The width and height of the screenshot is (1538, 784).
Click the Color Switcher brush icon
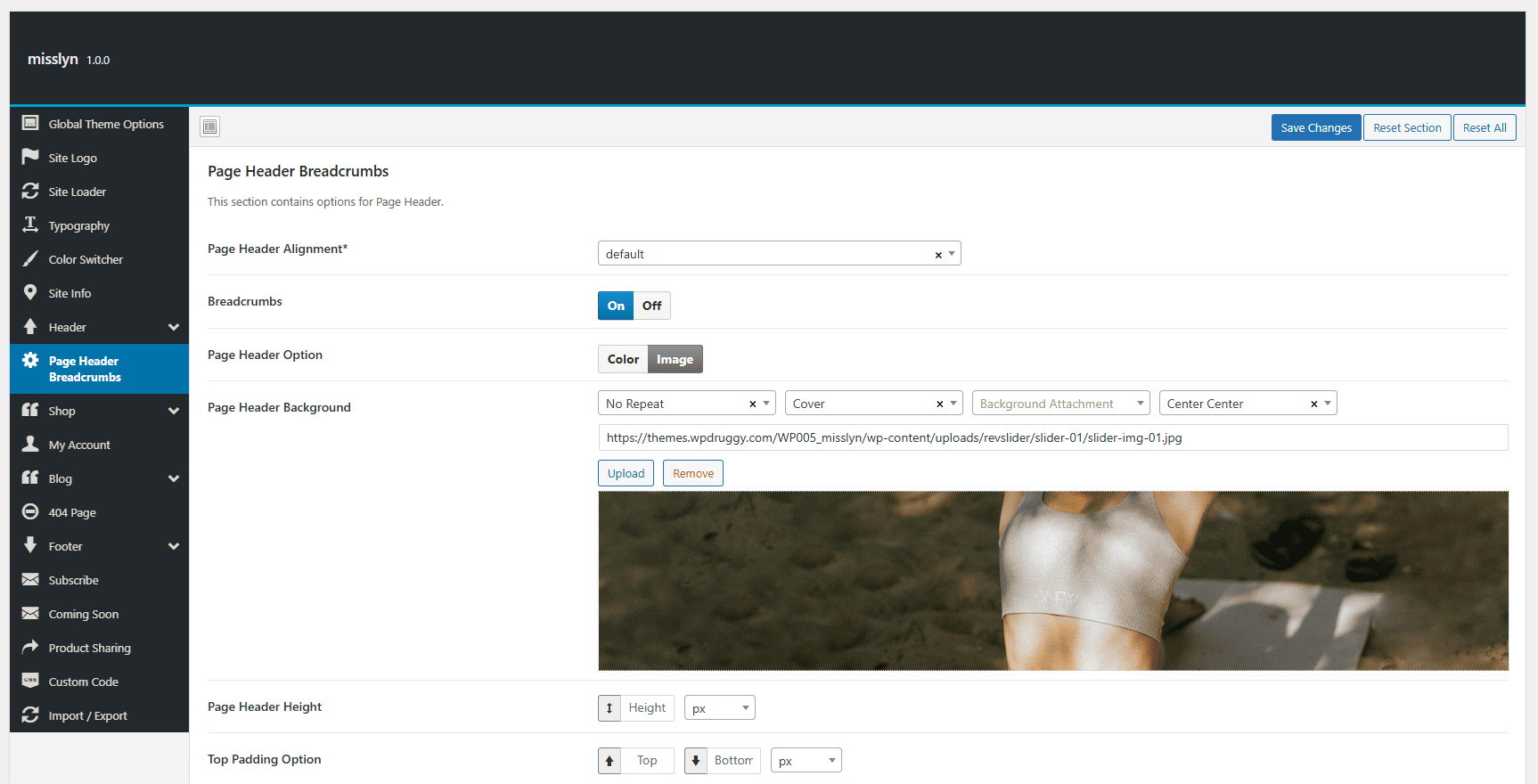tap(30, 258)
